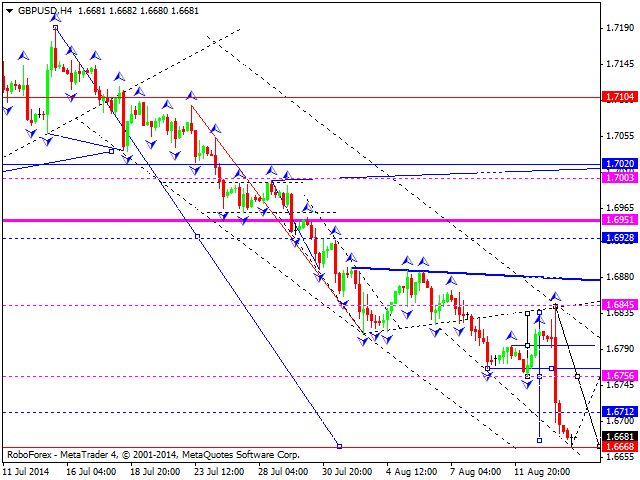
Task: Select the trendline anchor square on the 1.6928 line
Action: (x=198, y=236)
